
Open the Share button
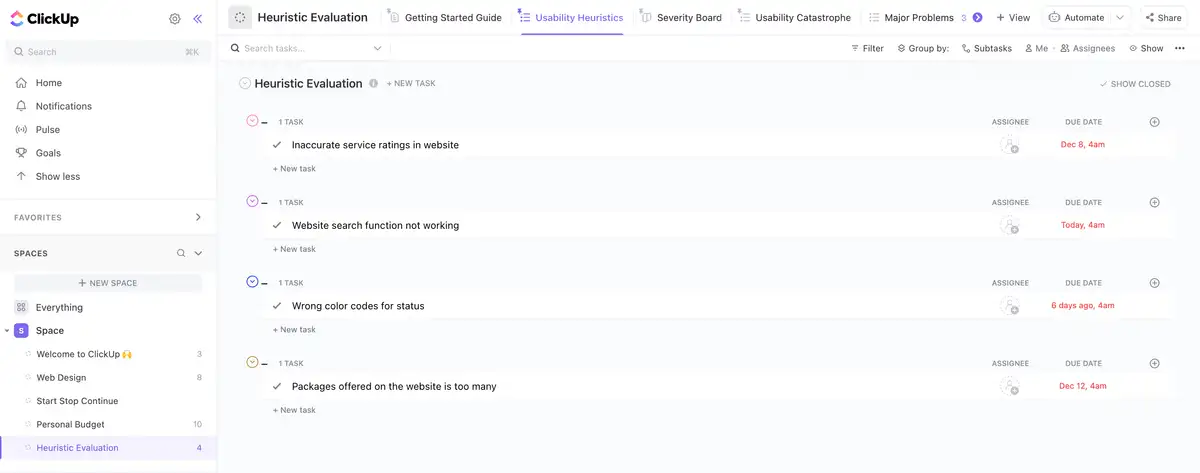(x=1162, y=17)
